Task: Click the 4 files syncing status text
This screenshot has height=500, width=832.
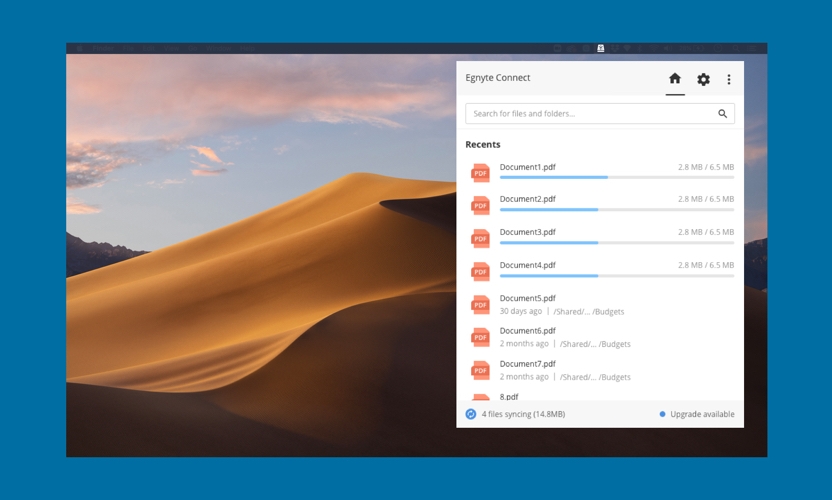Action: (x=523, y=414)
